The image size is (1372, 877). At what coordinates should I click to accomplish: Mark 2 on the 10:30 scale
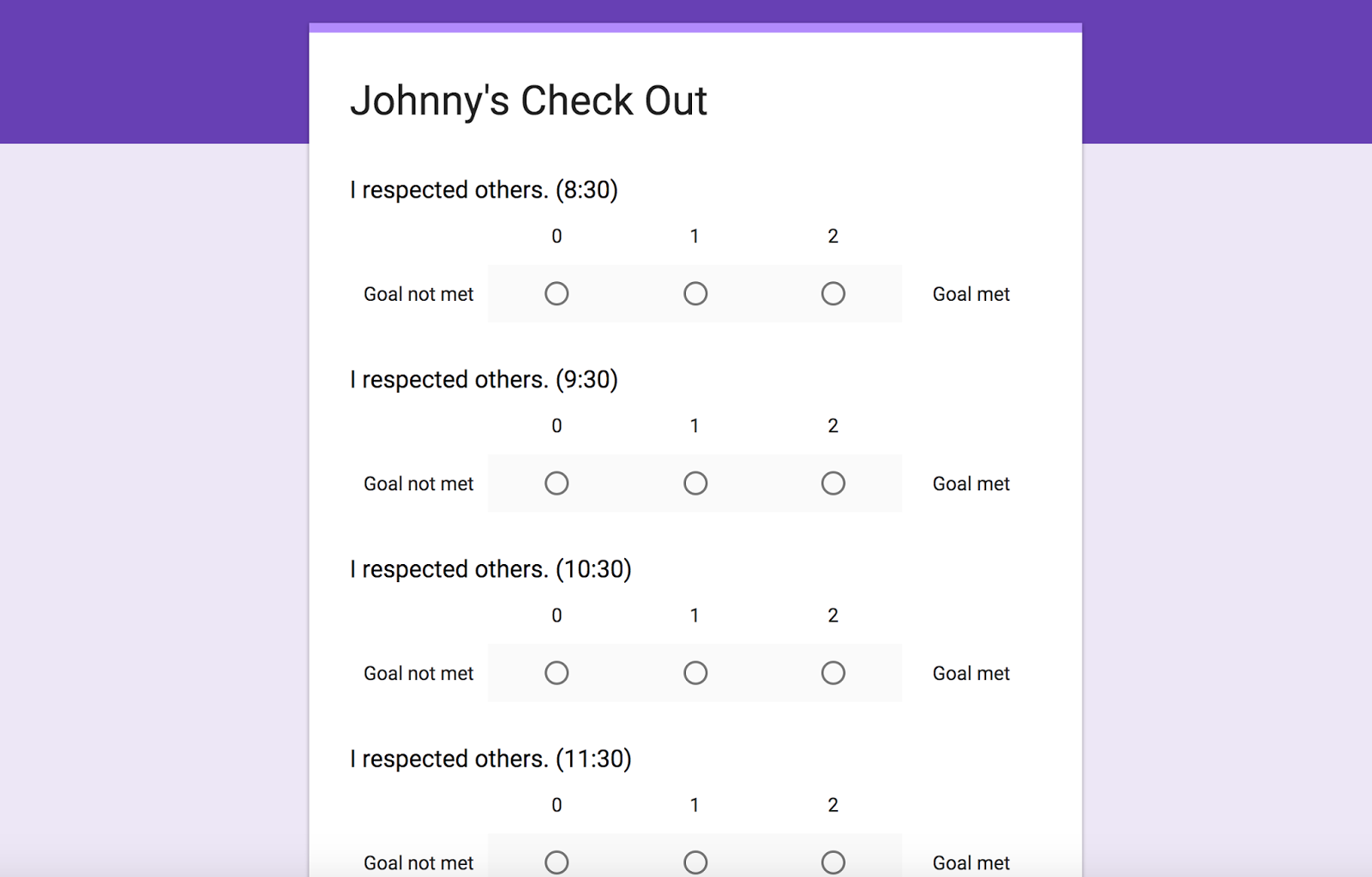(x=833, y=673)
